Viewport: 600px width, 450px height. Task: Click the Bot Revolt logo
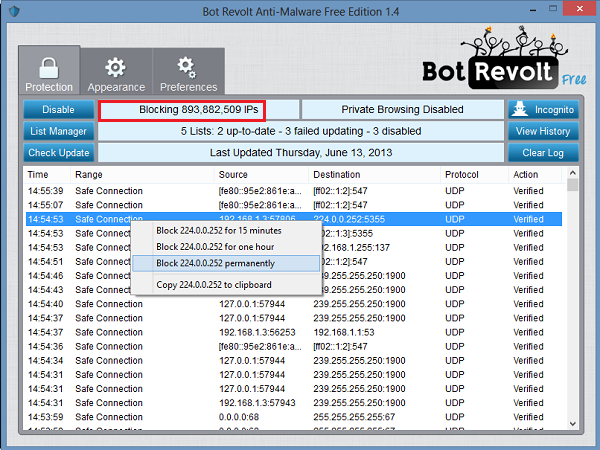pyautogui.click(x=504, y=58)
